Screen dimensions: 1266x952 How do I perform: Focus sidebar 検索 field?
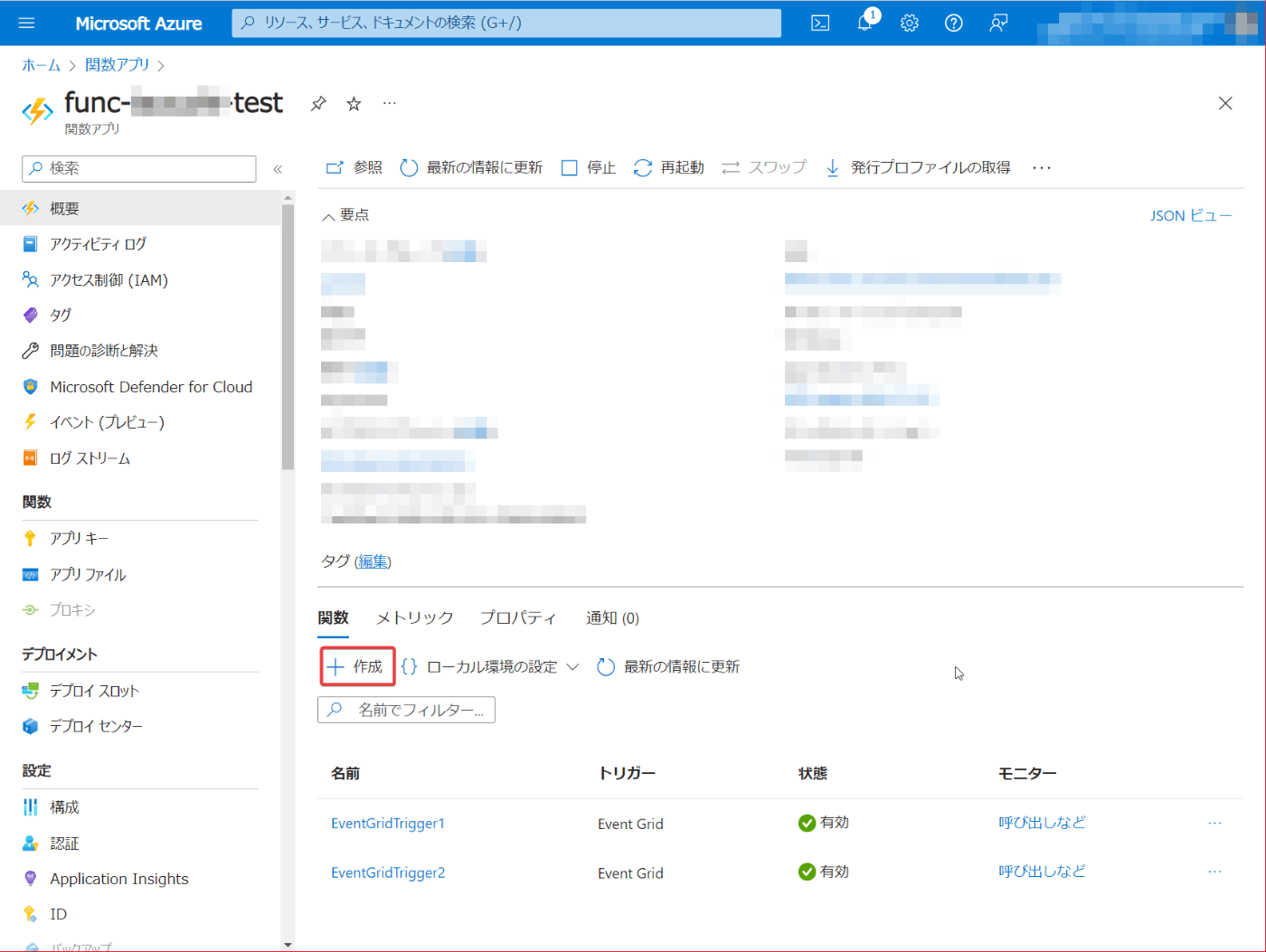coord(139,168)
